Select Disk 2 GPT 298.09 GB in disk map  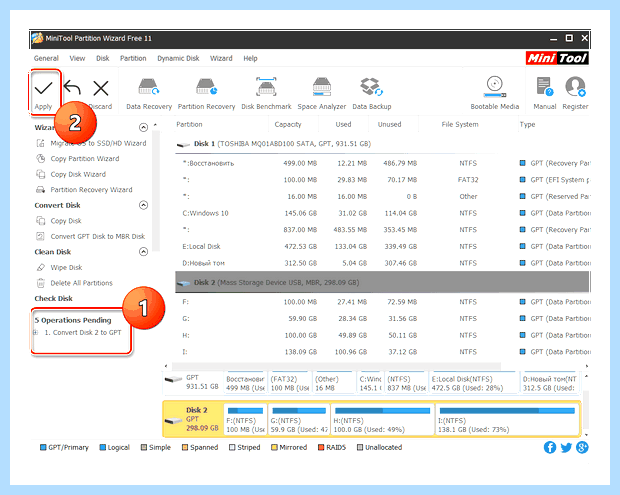click(193, 419)
